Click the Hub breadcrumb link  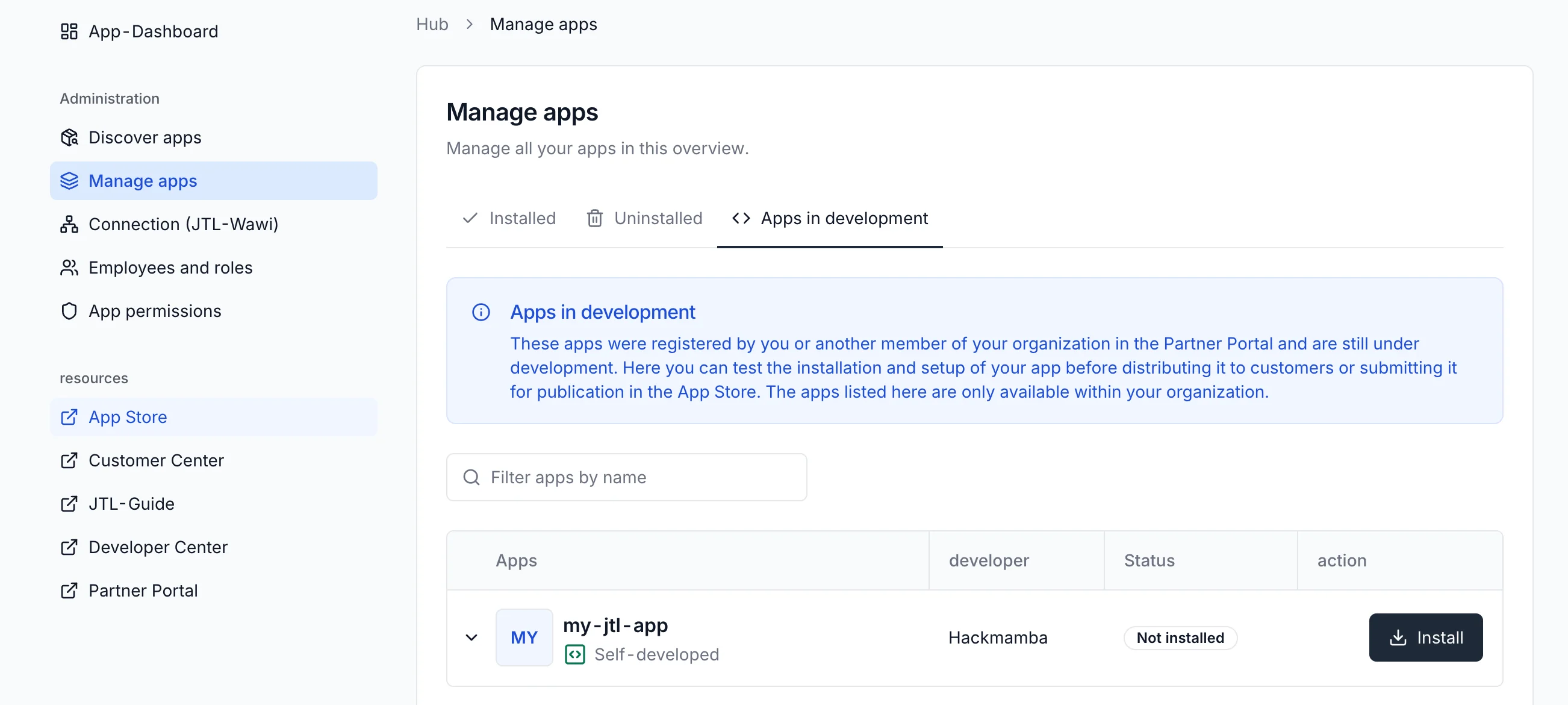(x=432, y=23)
